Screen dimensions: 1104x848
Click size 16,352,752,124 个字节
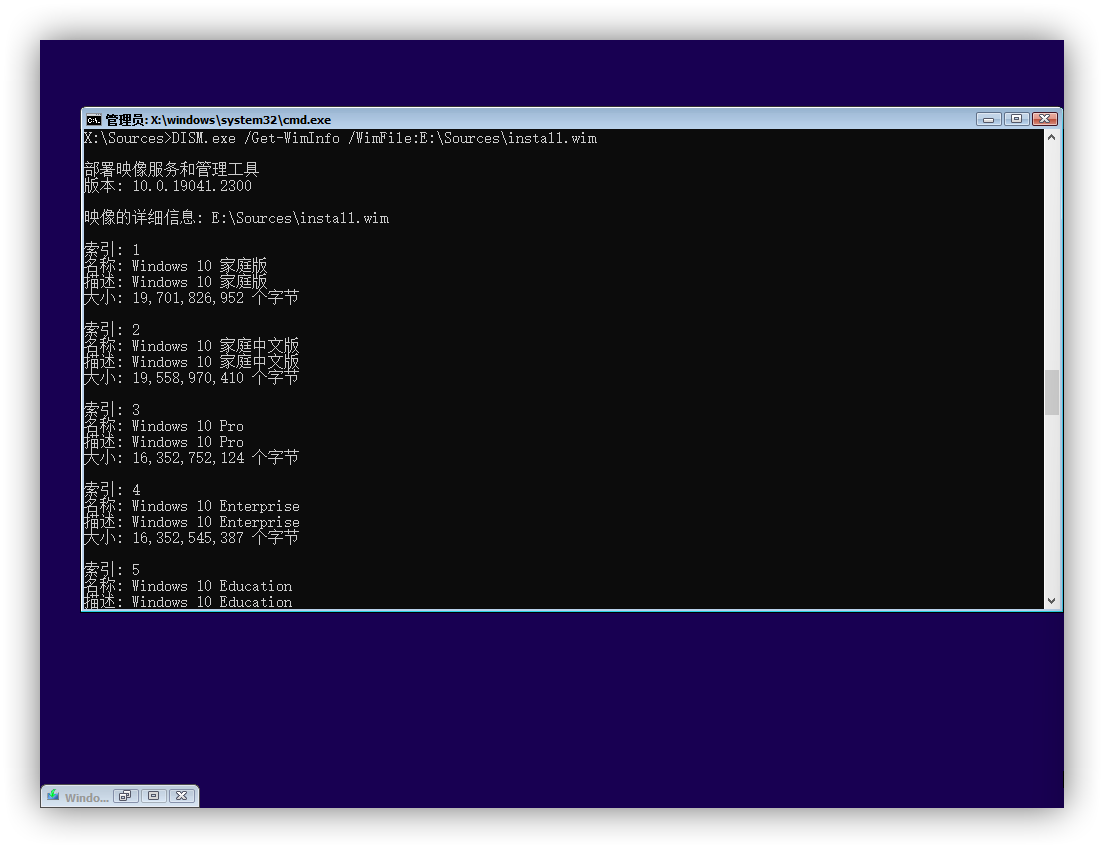pyautogui.click(x=215, y=458)
